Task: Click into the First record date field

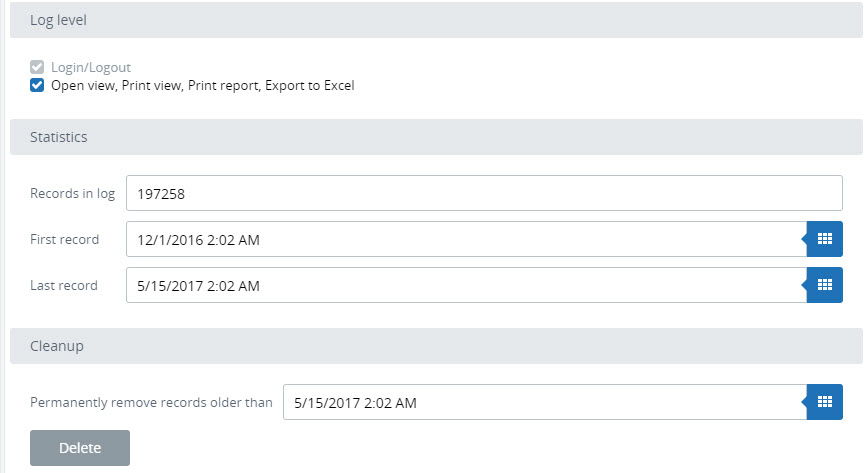Action: click(x=465, y=239)
